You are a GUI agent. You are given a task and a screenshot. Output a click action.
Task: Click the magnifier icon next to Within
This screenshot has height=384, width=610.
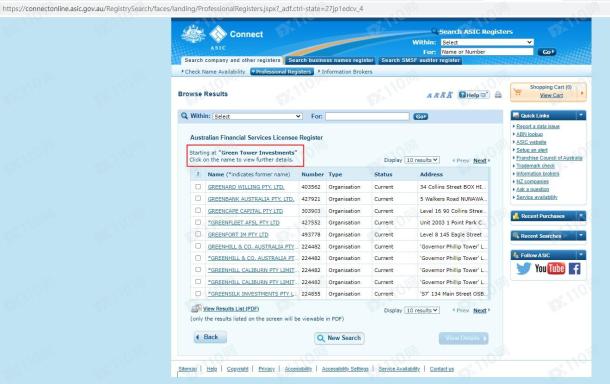(184, 116)
